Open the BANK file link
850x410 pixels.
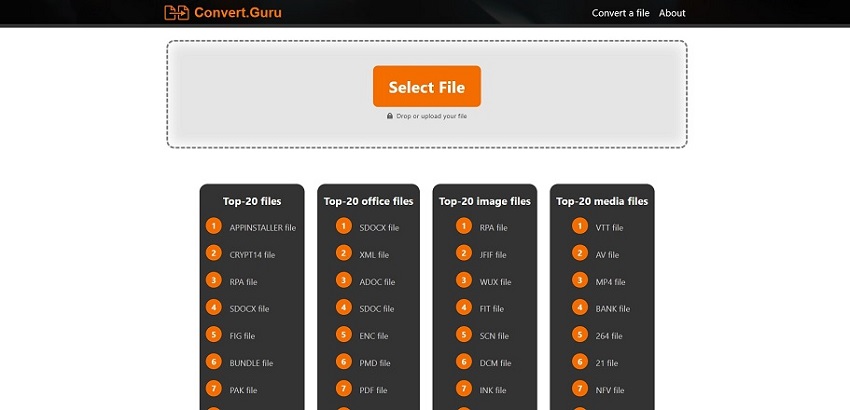pos(613,309)
